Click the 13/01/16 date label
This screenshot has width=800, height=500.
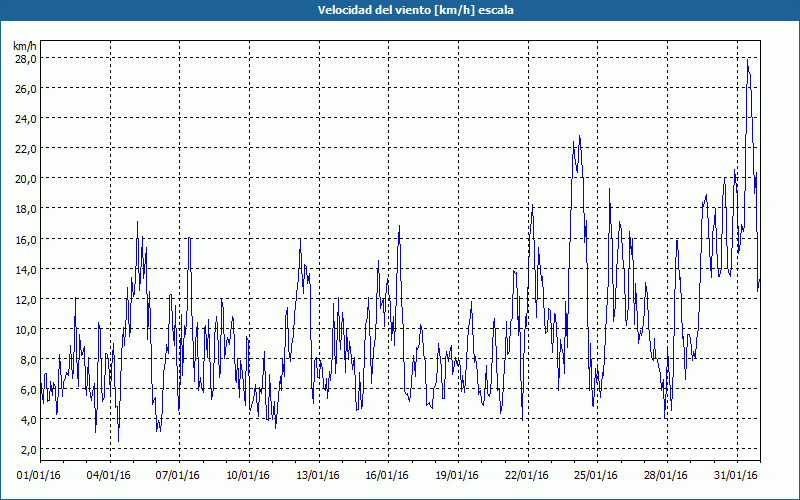[x=318, y=476]
